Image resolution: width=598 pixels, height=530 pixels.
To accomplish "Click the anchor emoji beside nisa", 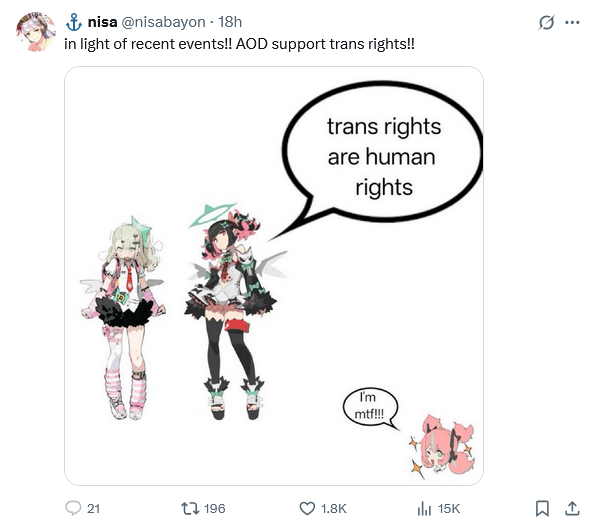I will (x=74, y=22).
